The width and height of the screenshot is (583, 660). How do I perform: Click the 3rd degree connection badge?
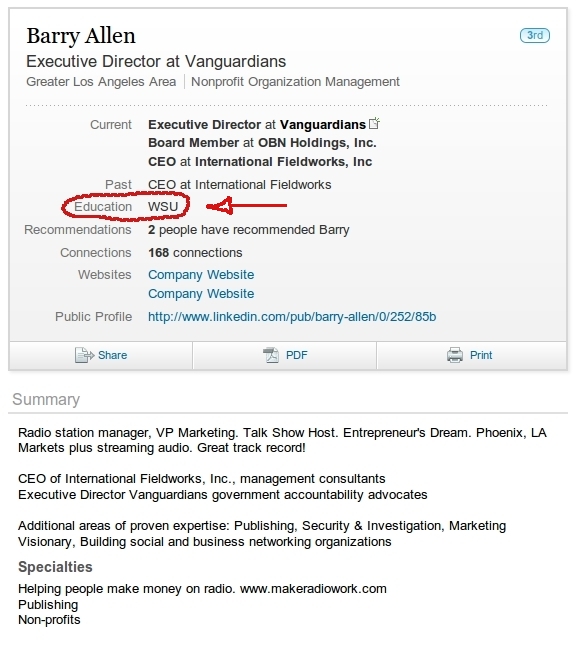[535, 35]
